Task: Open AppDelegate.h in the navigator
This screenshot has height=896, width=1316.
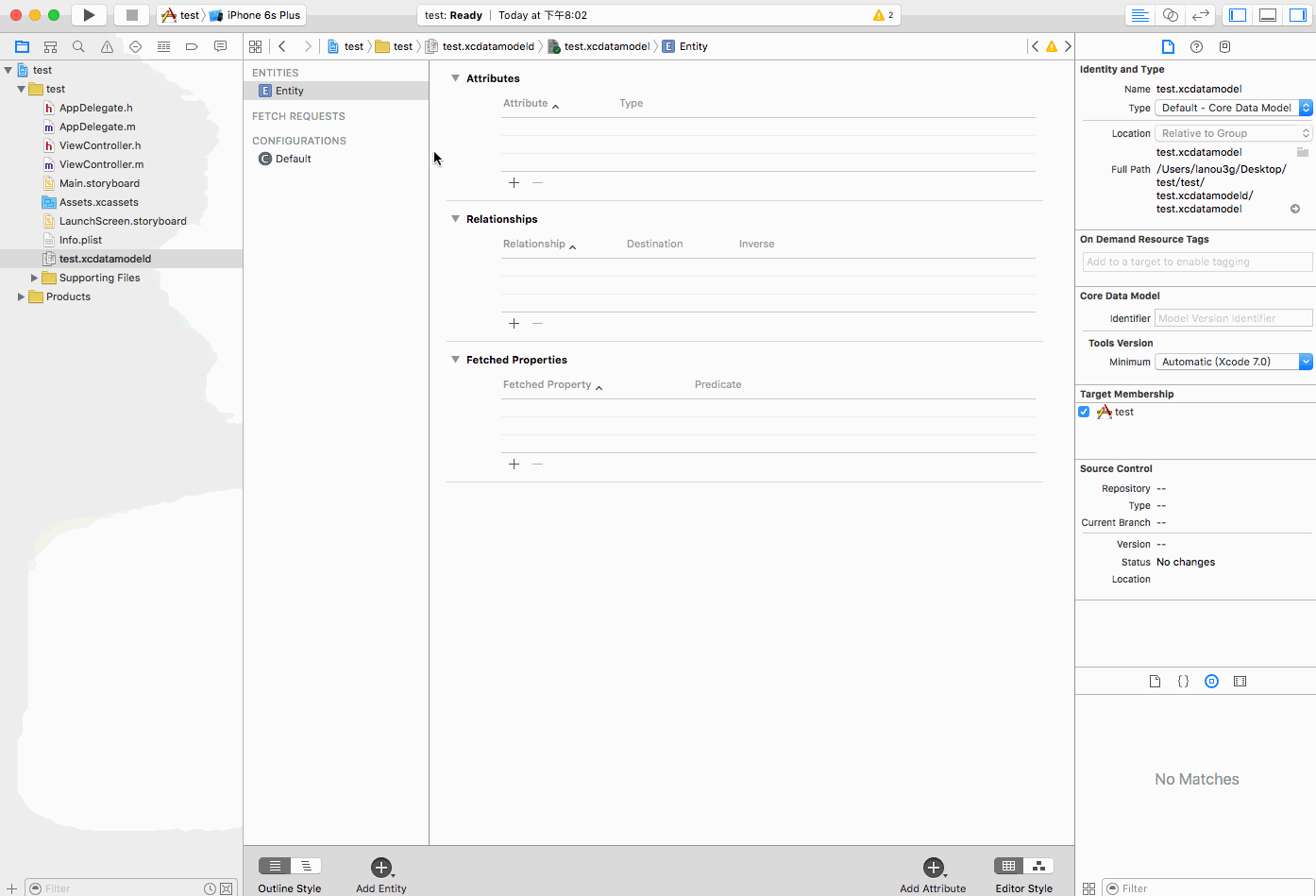Action: [95, 108]
